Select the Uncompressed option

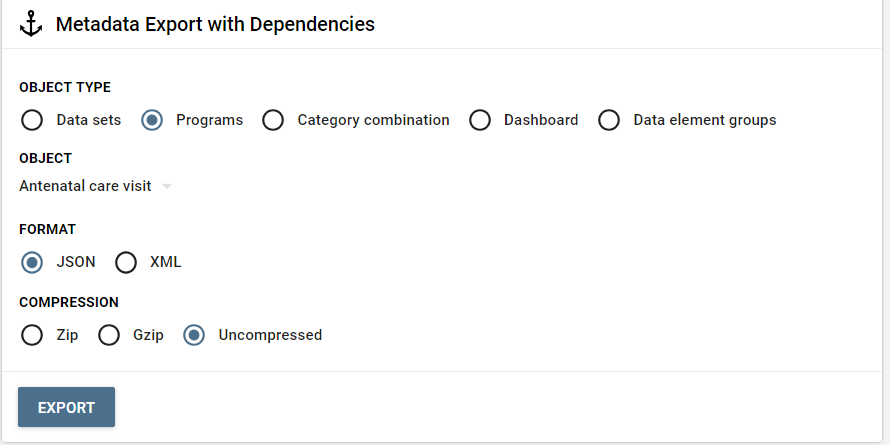194,335
